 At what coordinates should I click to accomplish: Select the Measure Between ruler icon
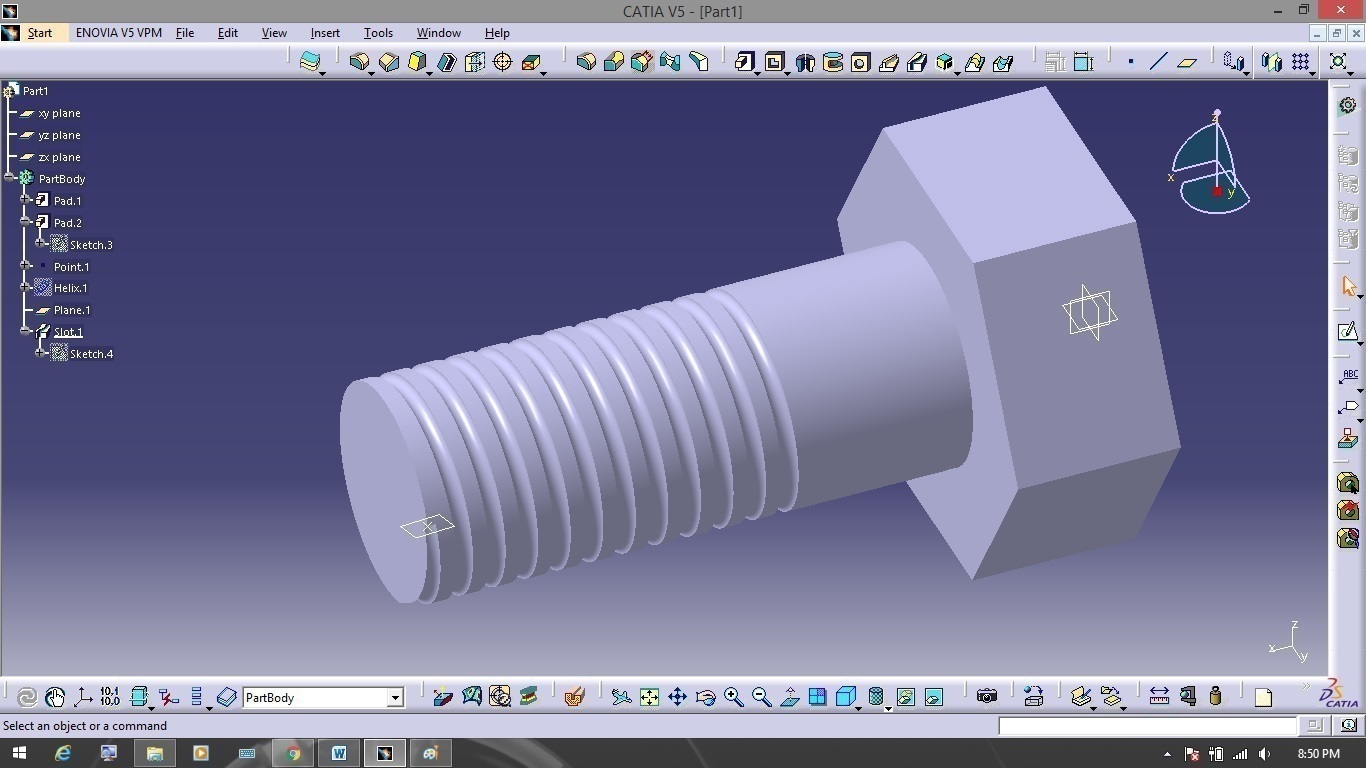point(1159,697)
